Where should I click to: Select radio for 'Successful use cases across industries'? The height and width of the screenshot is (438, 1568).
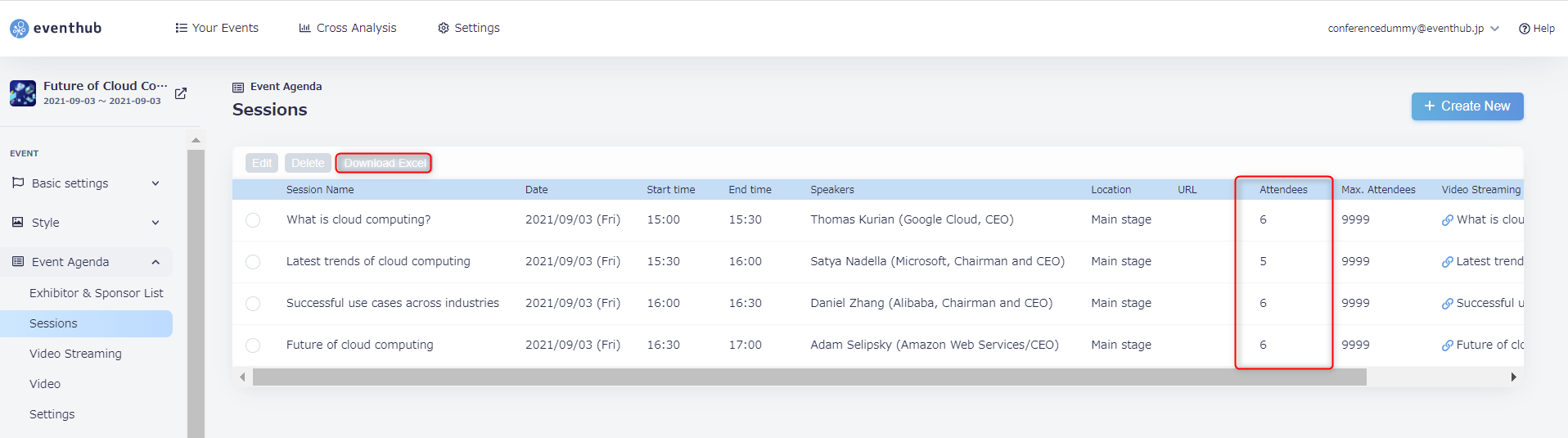(x=253, y=304)
